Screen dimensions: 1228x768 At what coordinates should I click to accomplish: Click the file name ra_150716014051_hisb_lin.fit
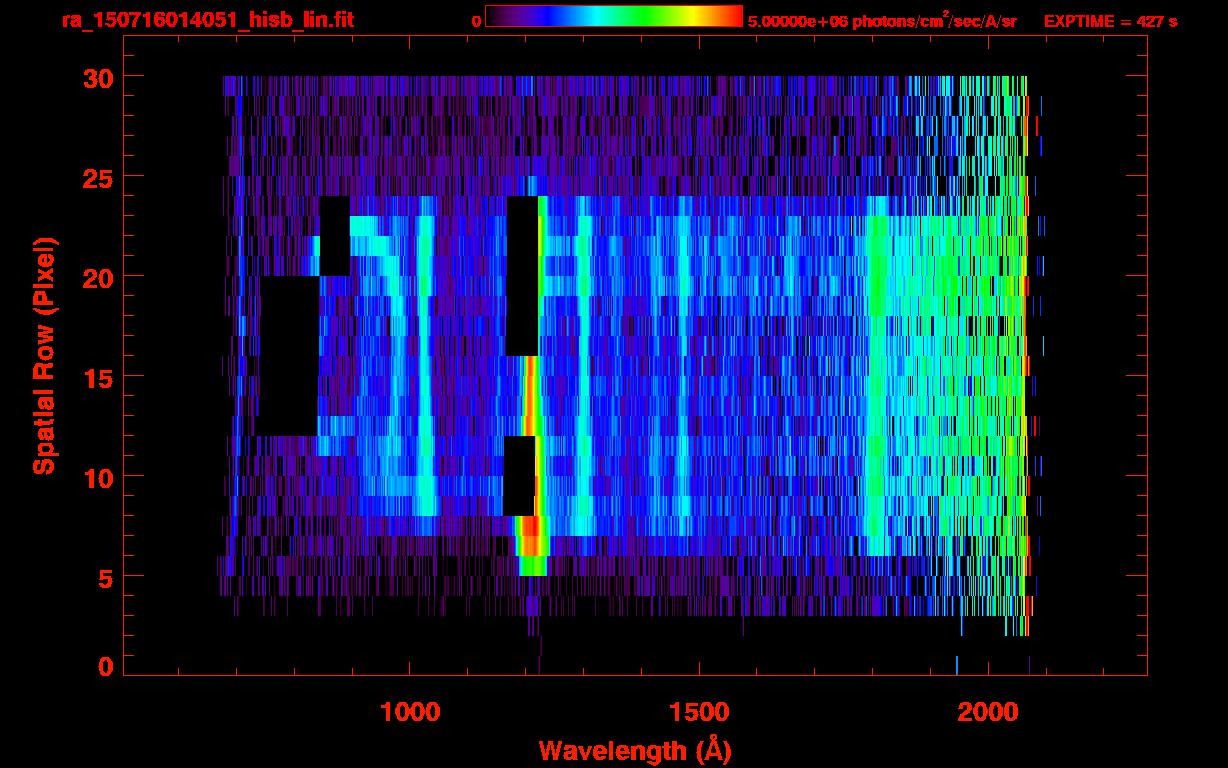coord(207,19)
